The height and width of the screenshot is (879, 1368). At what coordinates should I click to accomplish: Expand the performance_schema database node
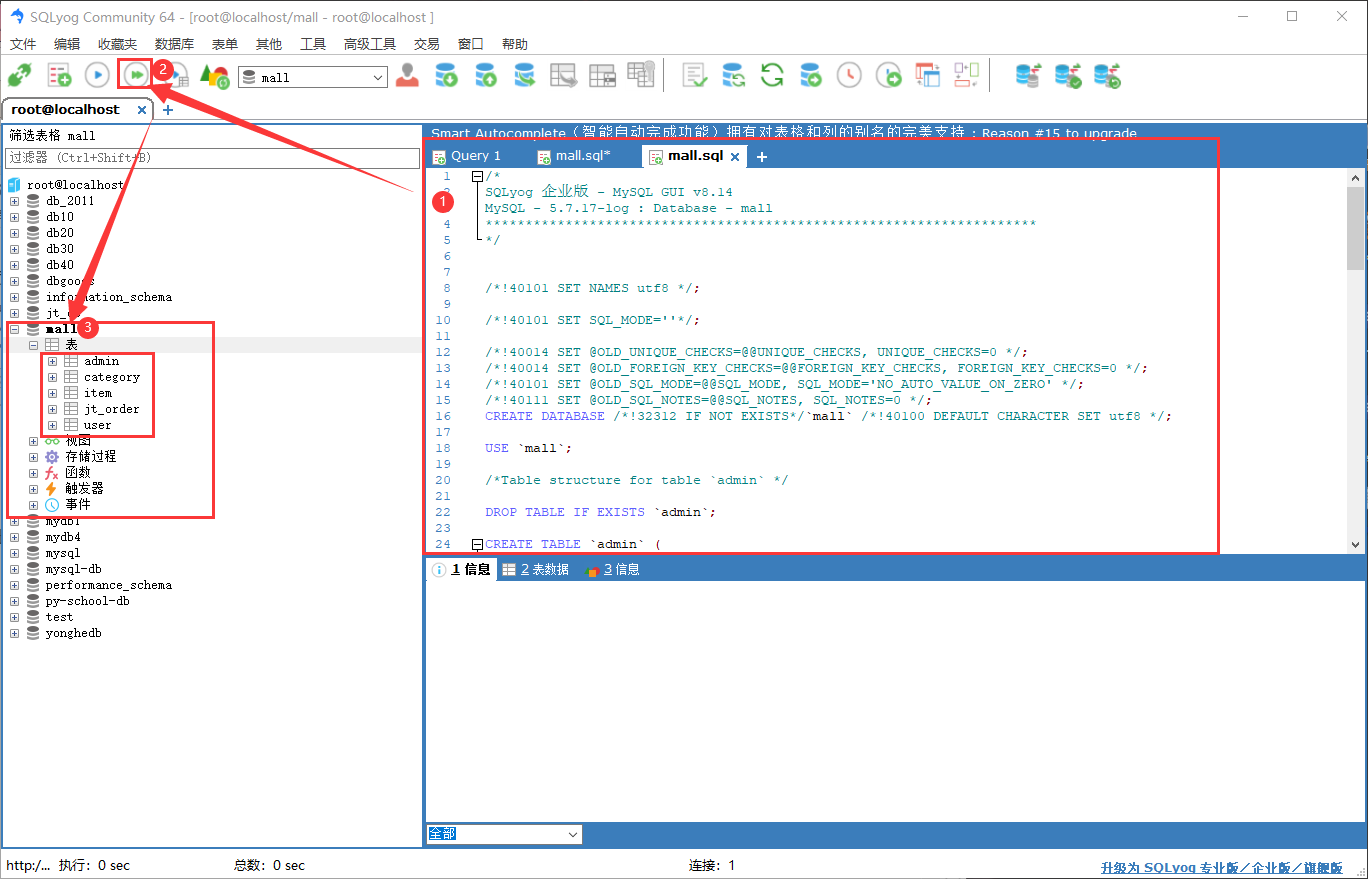point(15,585)
